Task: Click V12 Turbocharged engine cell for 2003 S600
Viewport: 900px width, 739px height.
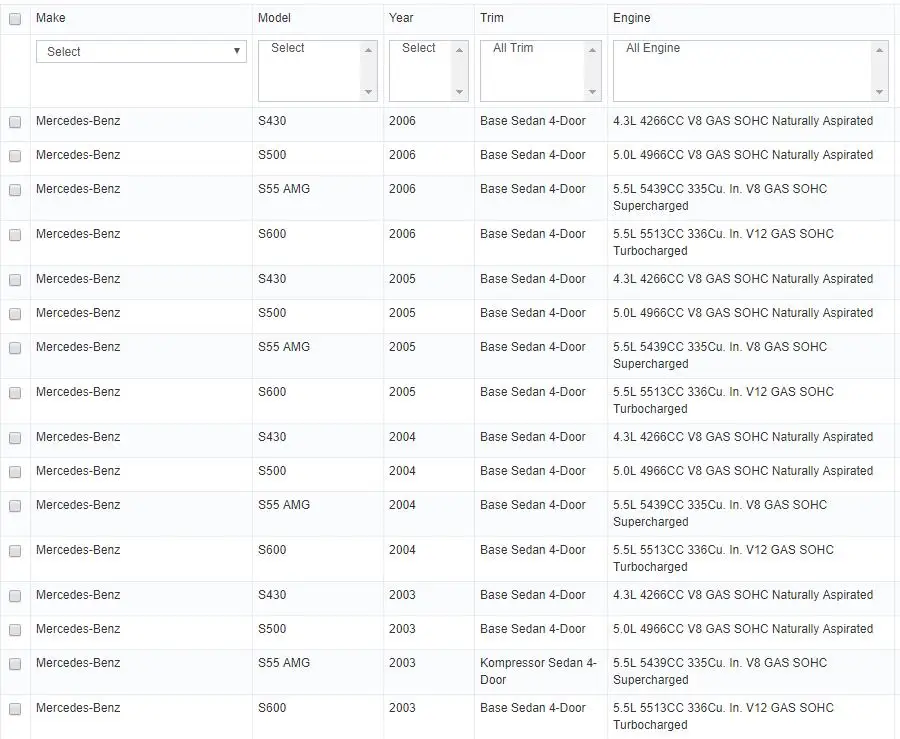Action: pyautogui.click(x=723, y=716)
